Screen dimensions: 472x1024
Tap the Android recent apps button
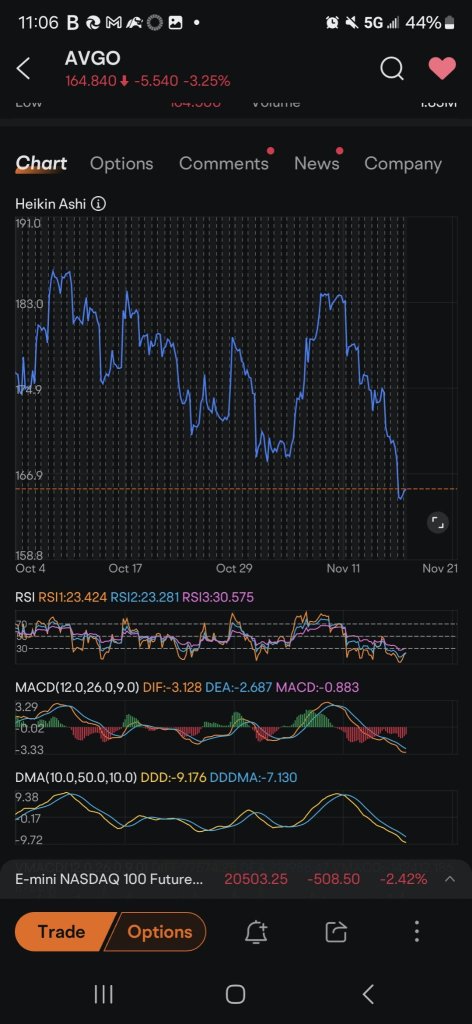pyautogui.click(x=104, y=994)
